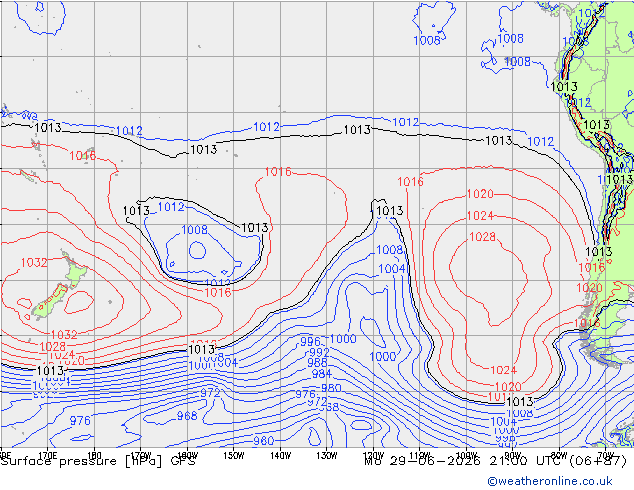The image size is (634, 490).
Task: Select the 150W longitude axis label
Action: click(x=234, y=455)
